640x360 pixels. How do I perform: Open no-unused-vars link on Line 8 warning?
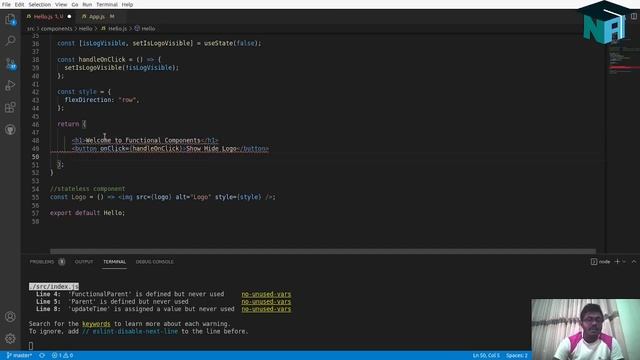[266, 309]
